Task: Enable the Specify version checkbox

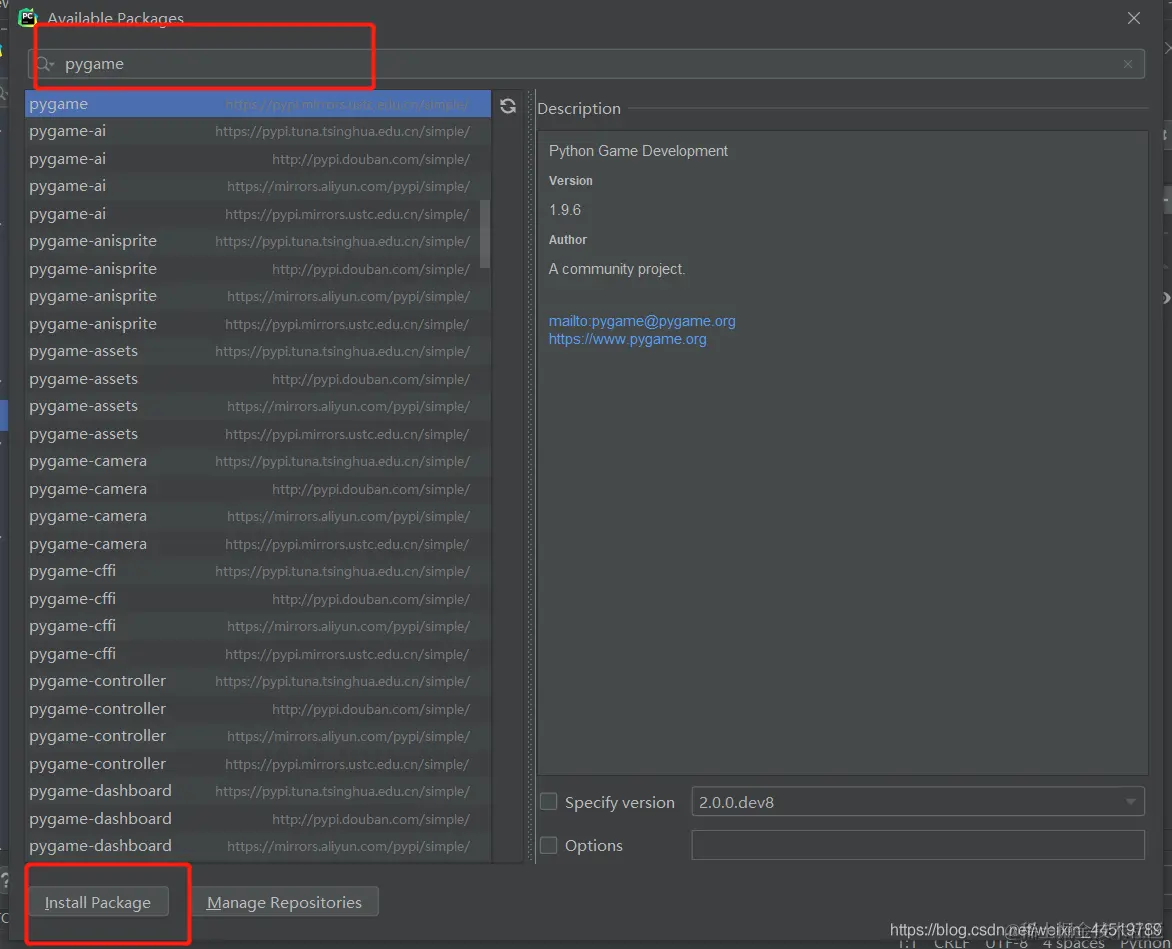Action: (x=549, y=802)
